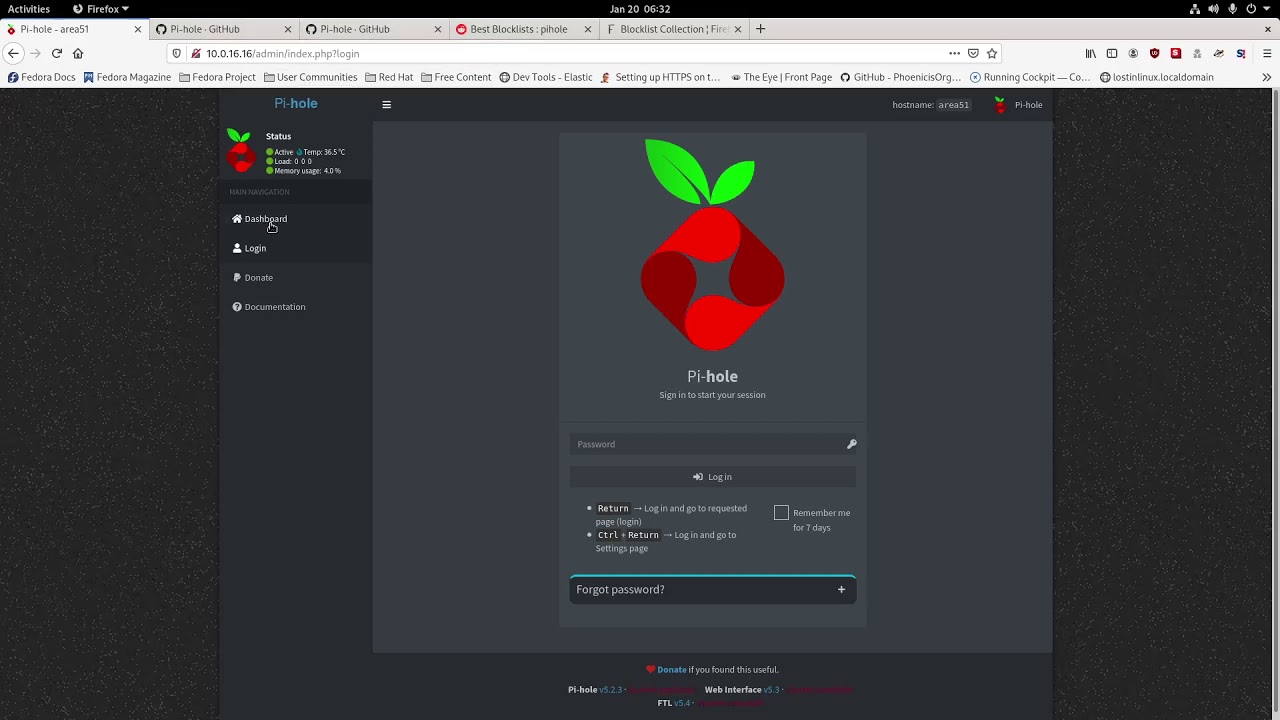Open Firefox app menu in top bar
Image resolution: width=1280 pixels, height=720 pixels.
point(101,9)
